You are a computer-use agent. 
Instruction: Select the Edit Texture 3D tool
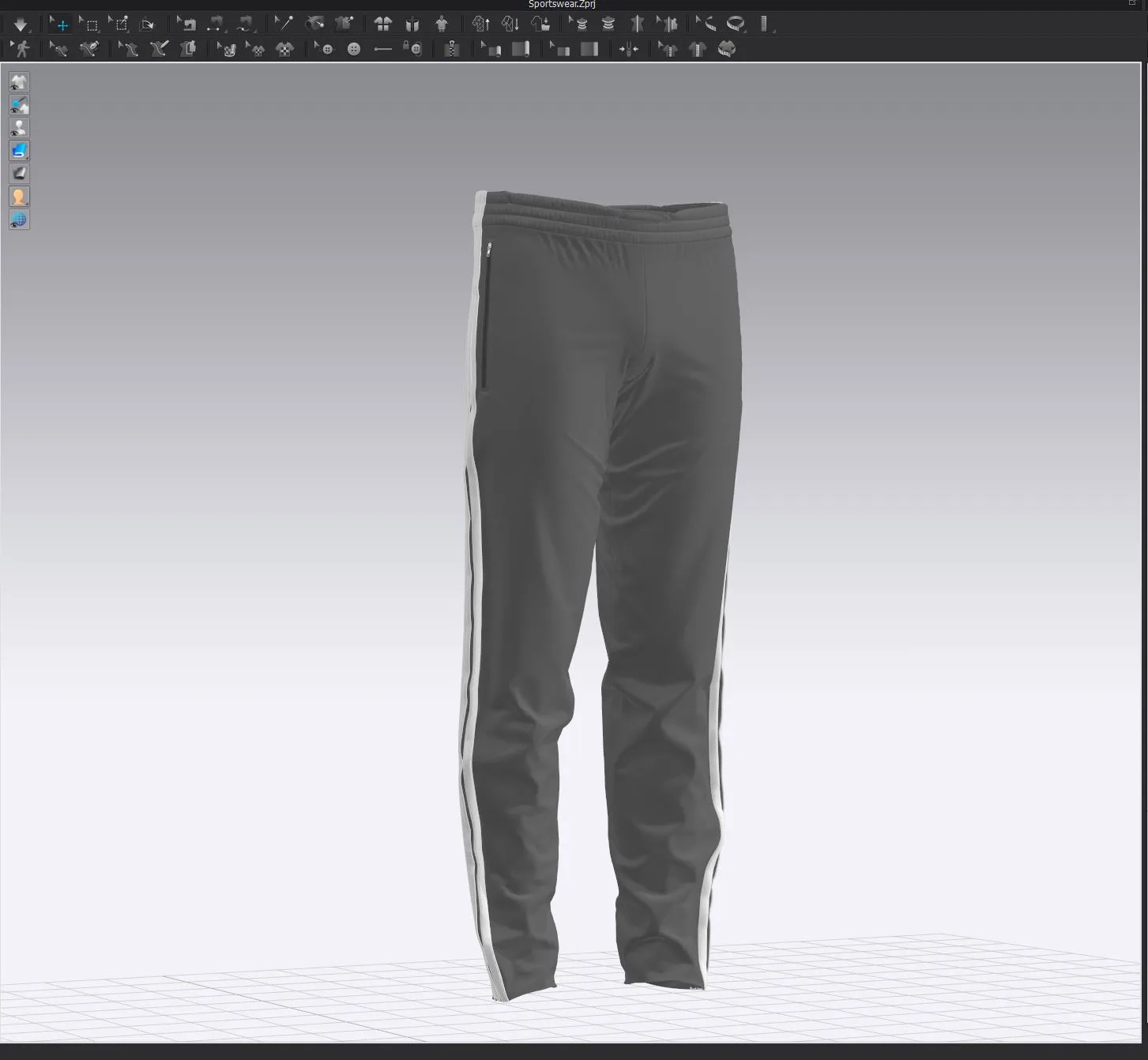[x=227, y=49]
